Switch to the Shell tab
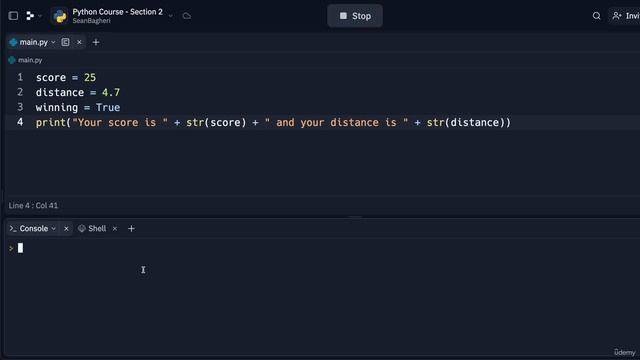The height and width of the screenshot is (360, 640). 92,229
